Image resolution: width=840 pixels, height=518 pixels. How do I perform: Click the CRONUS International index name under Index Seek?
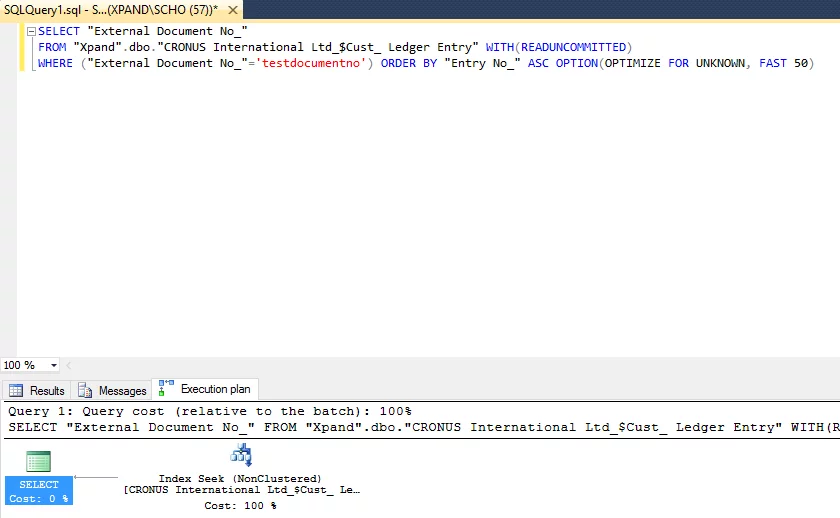pos(240,490)
